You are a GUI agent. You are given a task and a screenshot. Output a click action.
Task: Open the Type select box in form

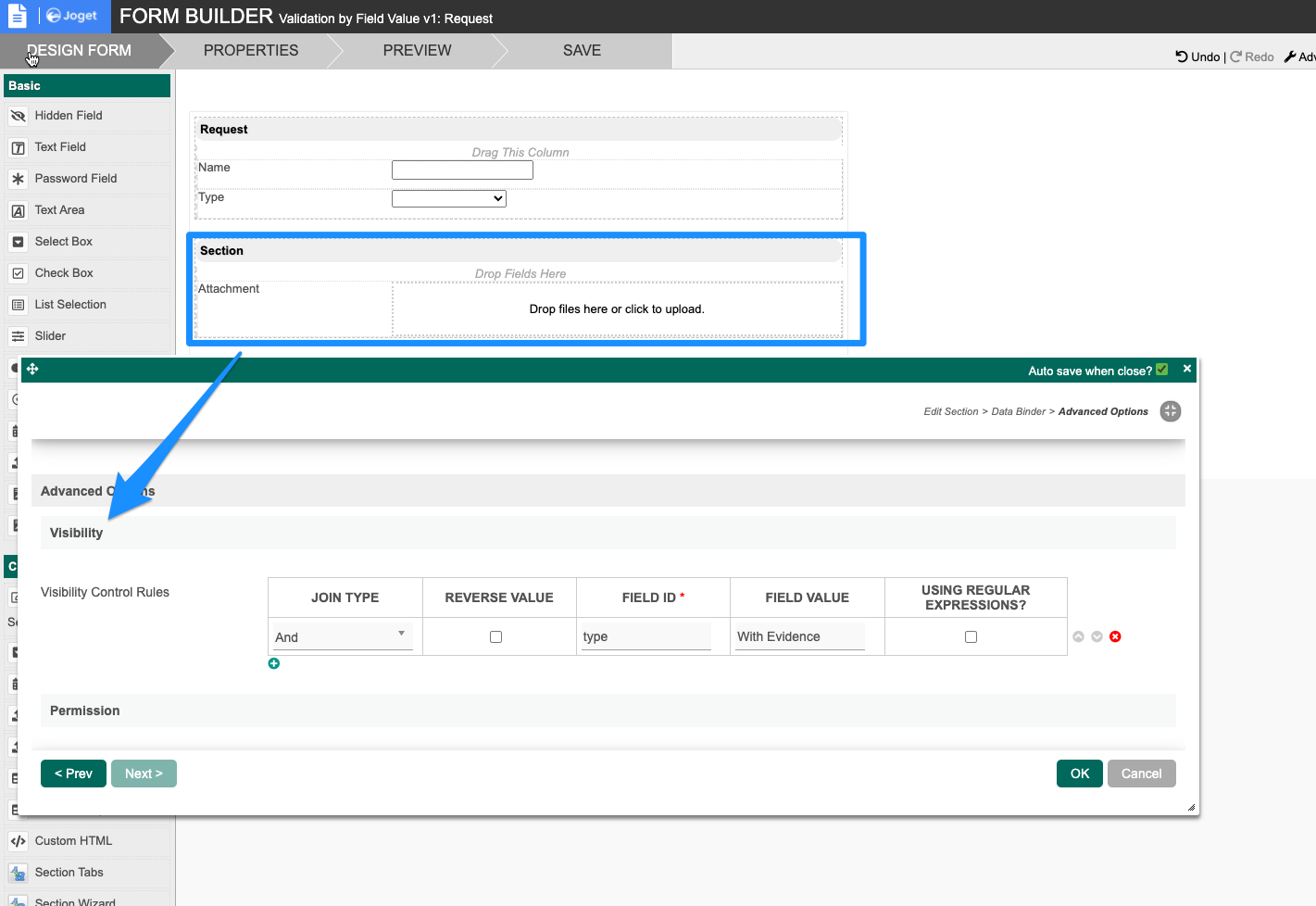449,198
